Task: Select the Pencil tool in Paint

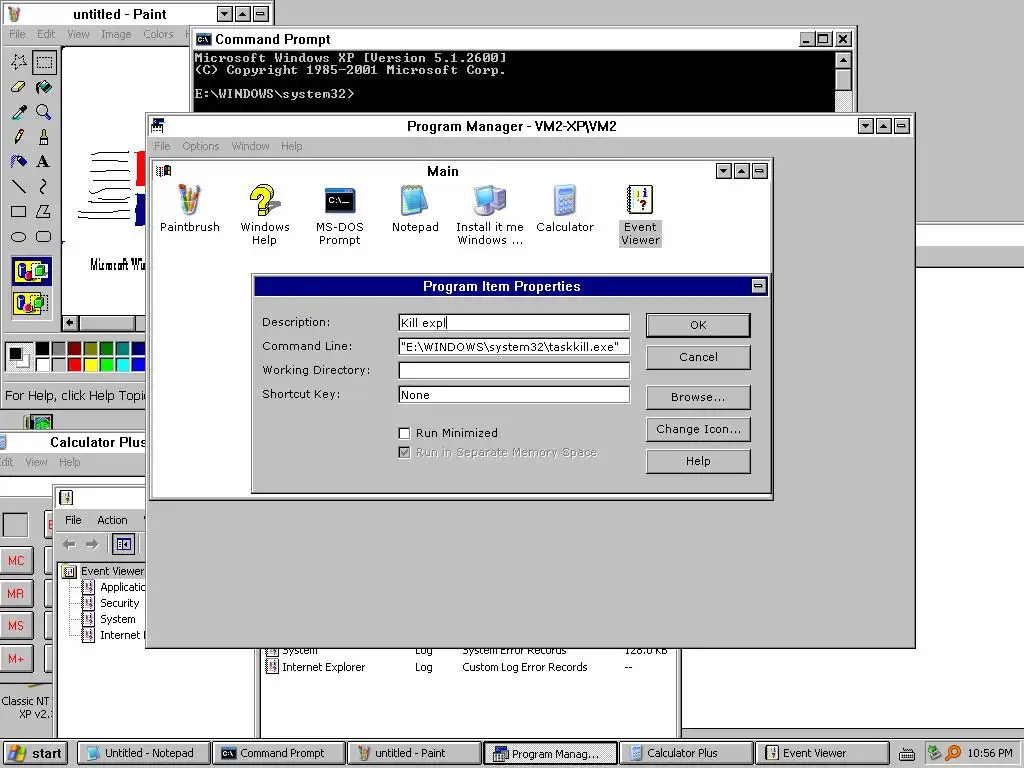Action: click(x=19, y=136)
